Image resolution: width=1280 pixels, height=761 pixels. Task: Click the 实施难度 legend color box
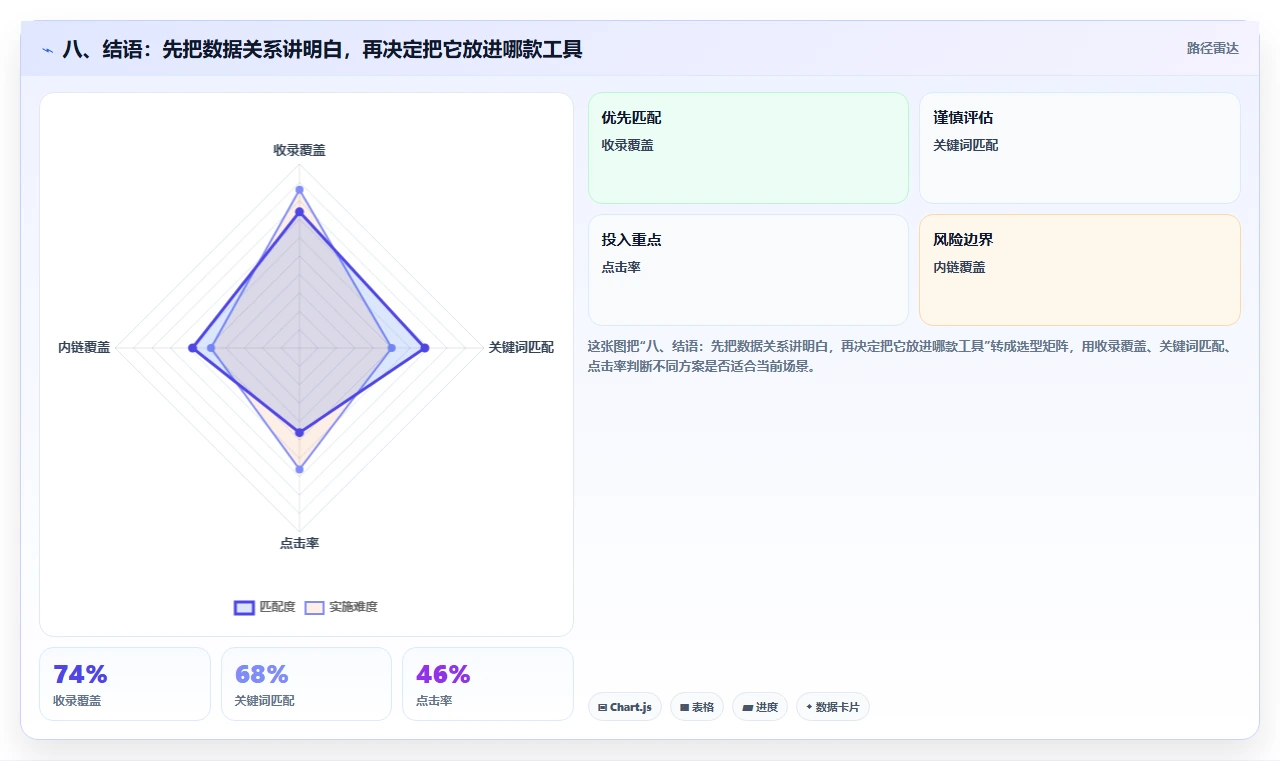coord(315,607)
